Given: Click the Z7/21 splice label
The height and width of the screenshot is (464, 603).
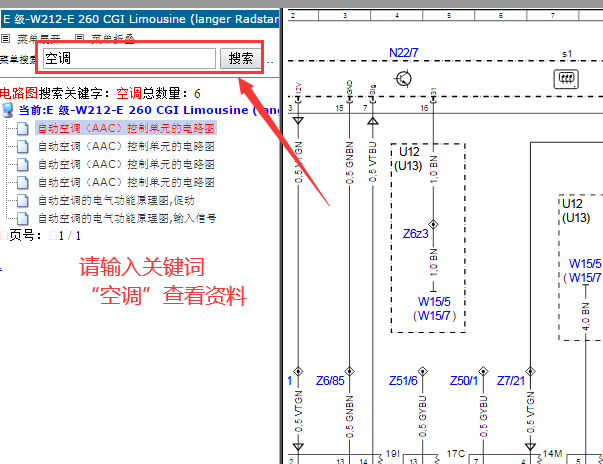Looking at the screenshot, I should [511, 381].
